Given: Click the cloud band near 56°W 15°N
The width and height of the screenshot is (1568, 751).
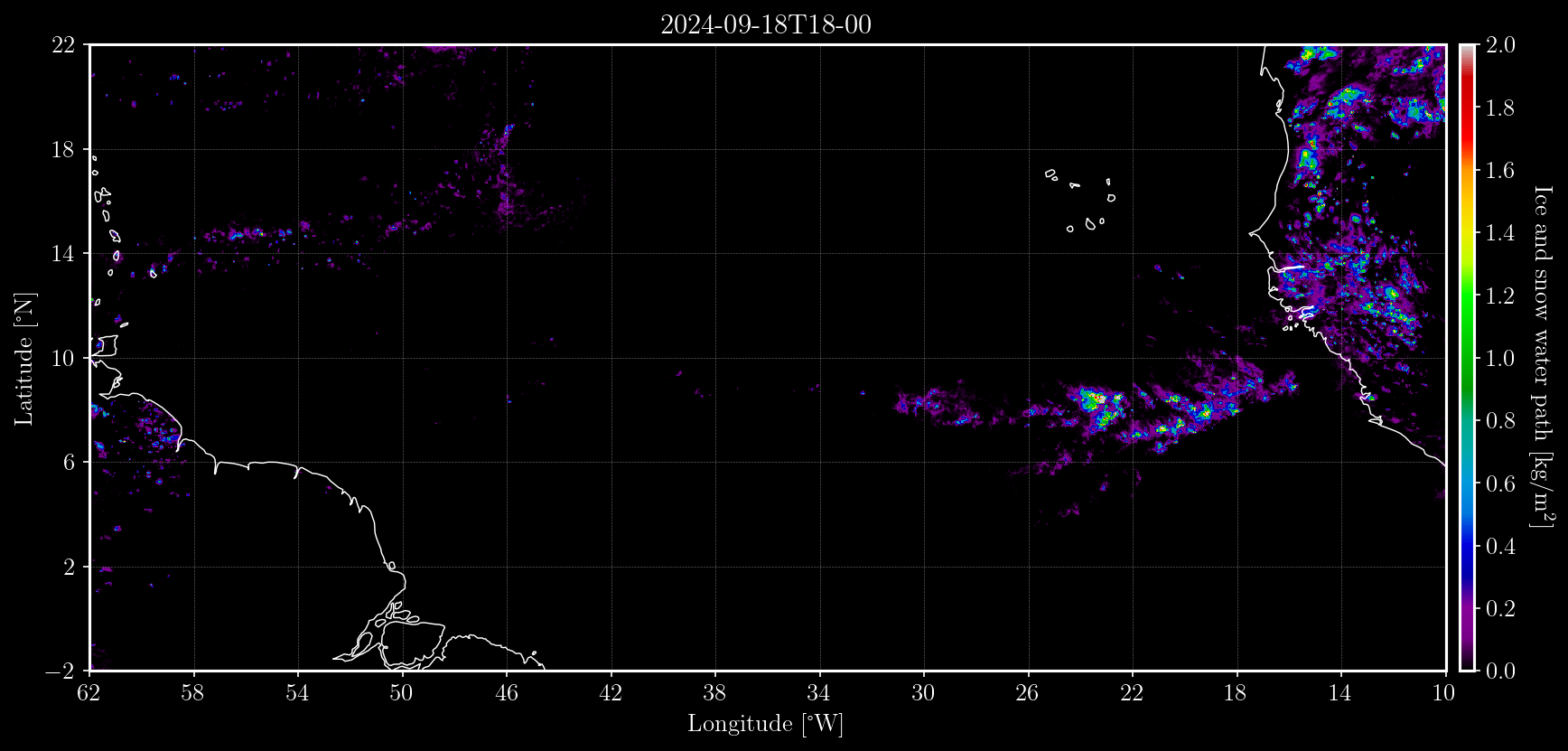Looking at the screenshot, I should click(x=257, y=233).
